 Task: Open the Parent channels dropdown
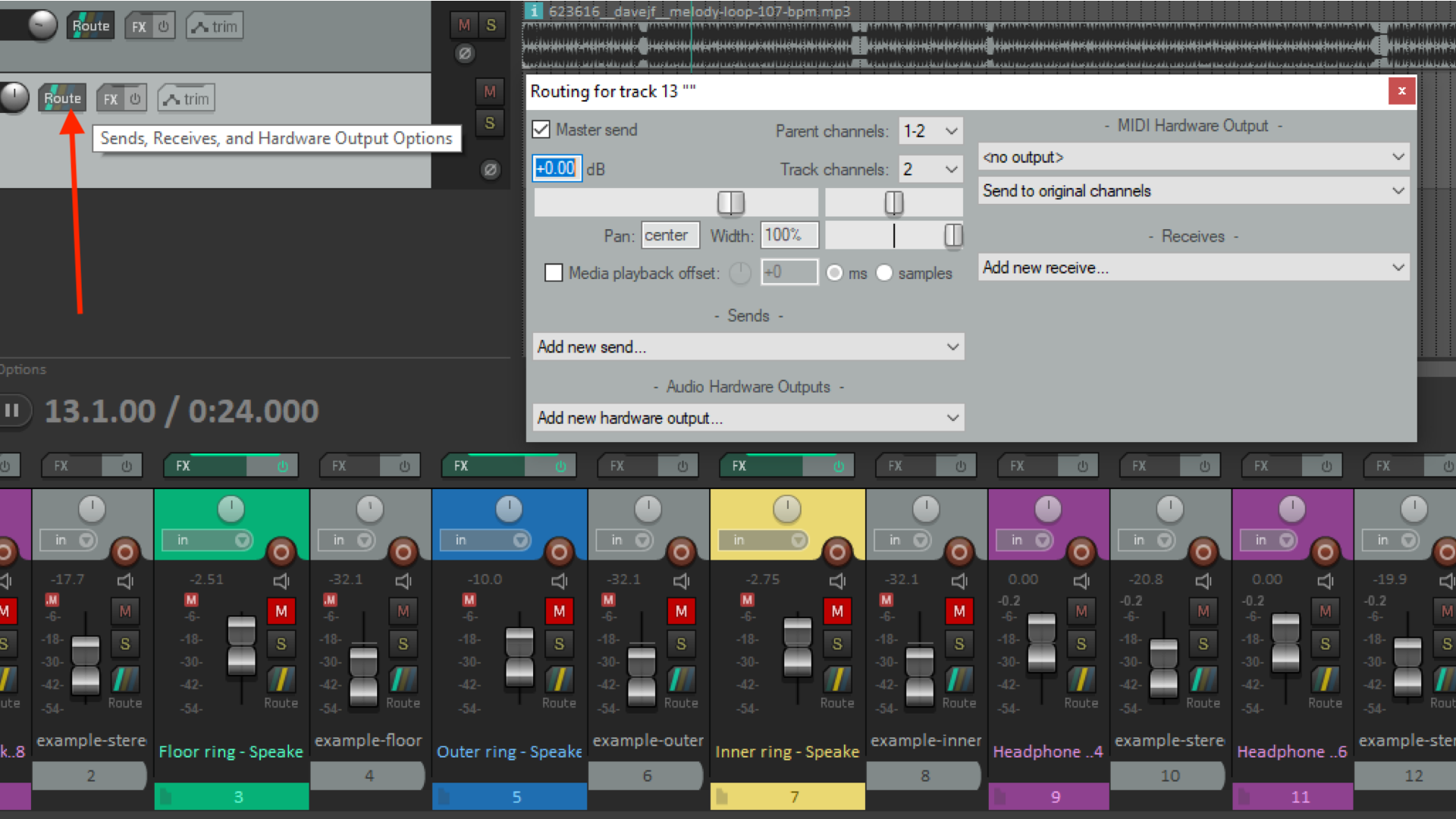coord(930,131)
